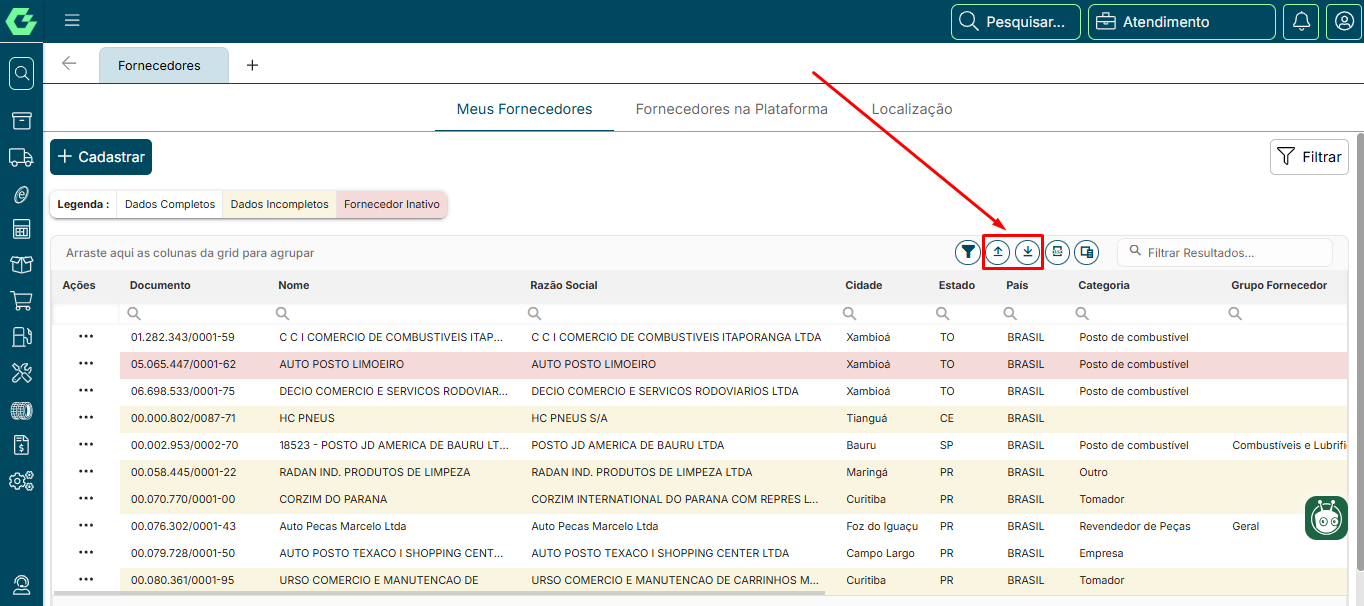Image resolution: width=1364 pixels, height=606 pixels.
Task: Click the Dados Incompletos legend swatch
Action: (x=279, y=204)
